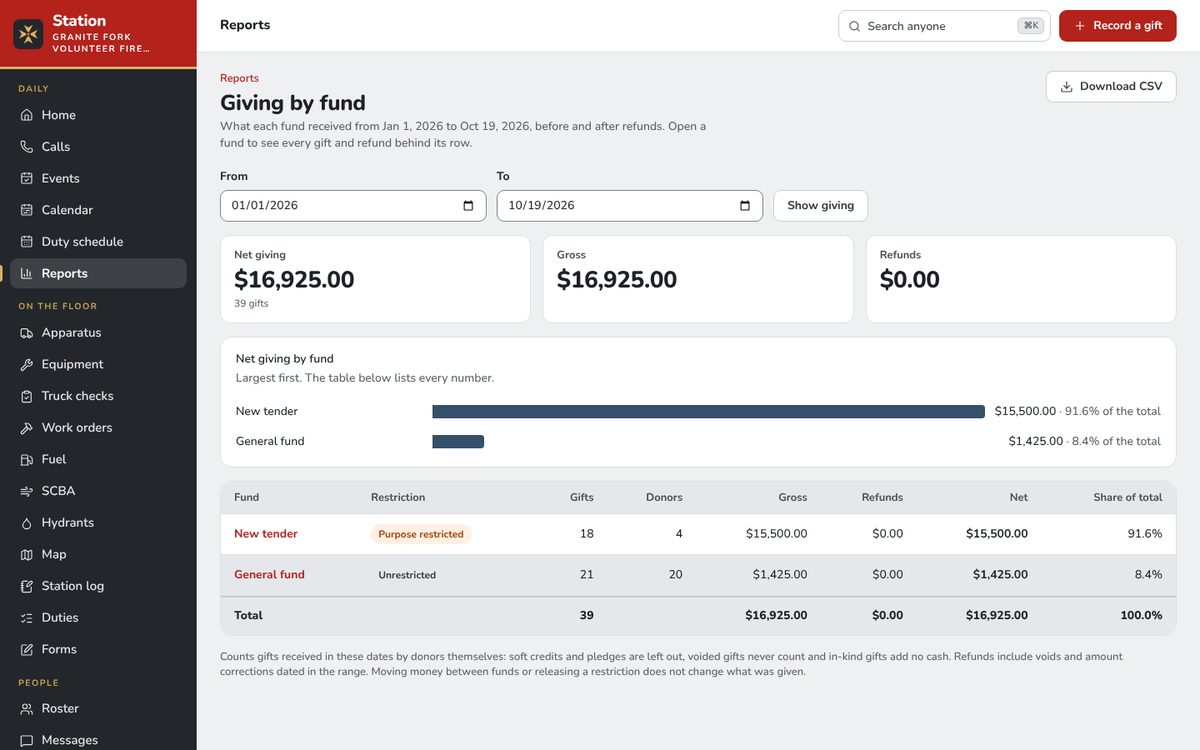Click the search magnifier icon
The image size is (1200, 750).
point(855,26)
